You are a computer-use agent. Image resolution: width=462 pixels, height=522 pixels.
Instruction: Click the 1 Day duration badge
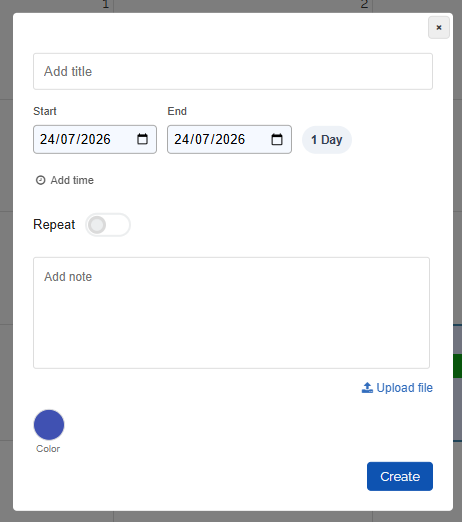[327, 140]
